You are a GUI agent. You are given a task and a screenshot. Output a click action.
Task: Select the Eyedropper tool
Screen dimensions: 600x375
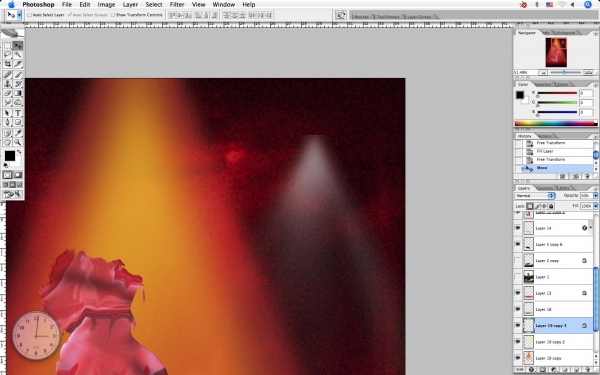point(18,133)
